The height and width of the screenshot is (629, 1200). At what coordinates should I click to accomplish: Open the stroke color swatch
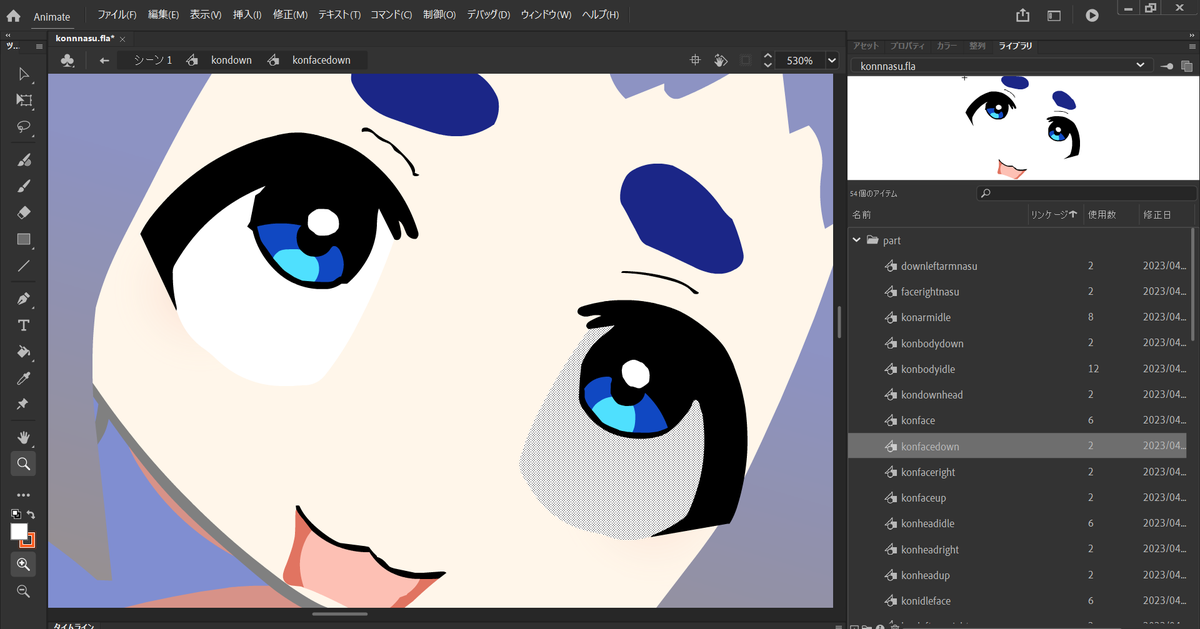click(x=28, y=540)
